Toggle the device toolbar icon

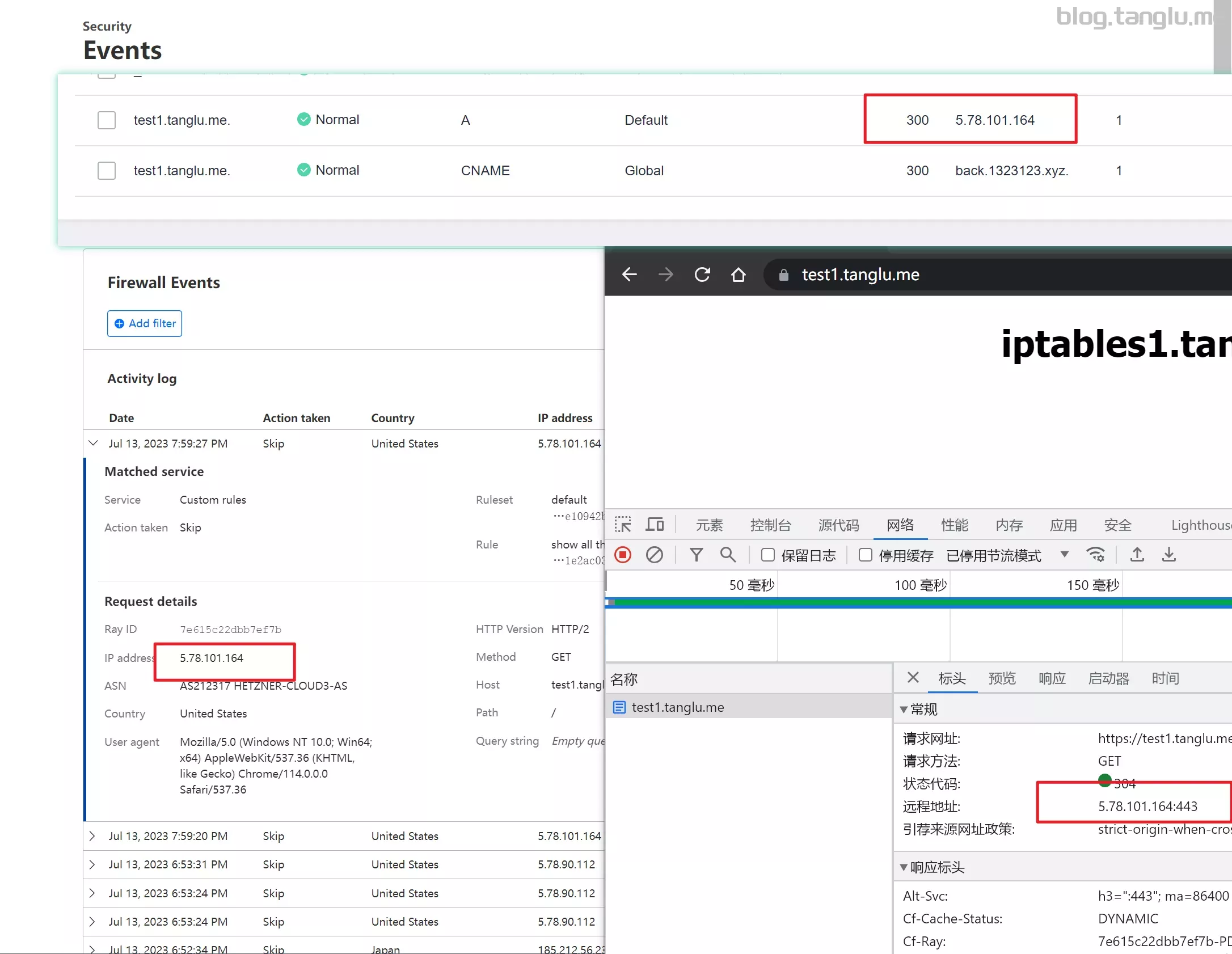pyautogui.click(x=655, y=525)
